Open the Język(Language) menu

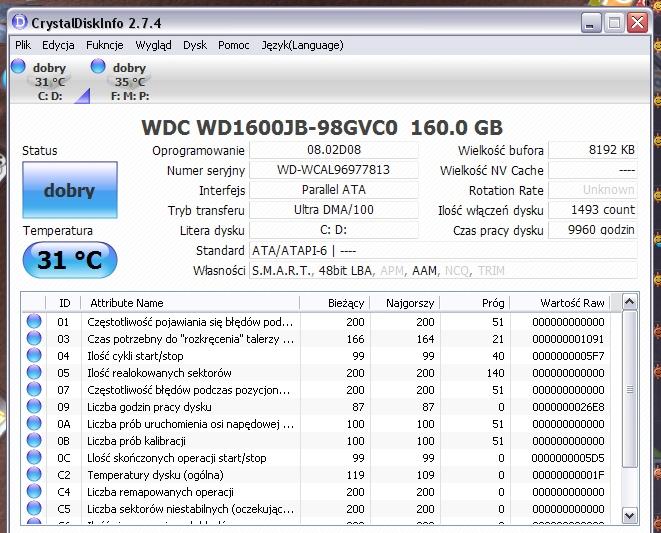pyautogui.click(x=302, y=45)
